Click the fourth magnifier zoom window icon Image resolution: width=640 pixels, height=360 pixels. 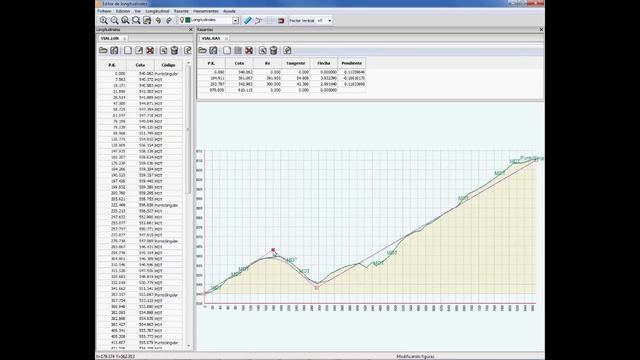[x=136, y=20]
